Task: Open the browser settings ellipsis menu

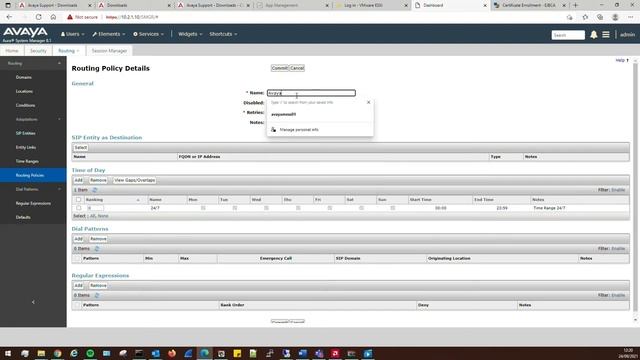Action: tap(631, 17)
